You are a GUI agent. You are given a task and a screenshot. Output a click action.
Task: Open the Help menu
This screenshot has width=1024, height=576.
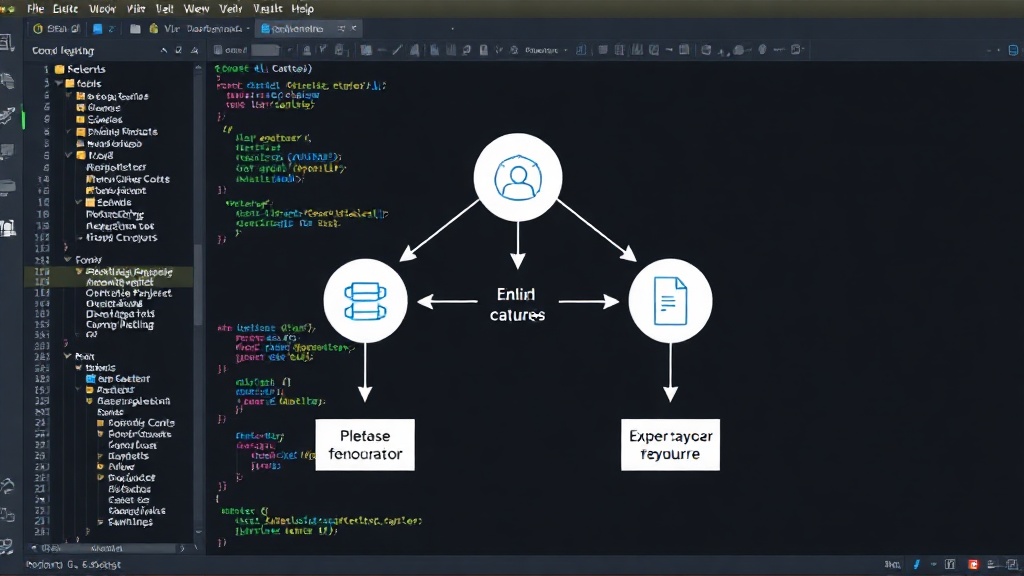click(302, 8)
